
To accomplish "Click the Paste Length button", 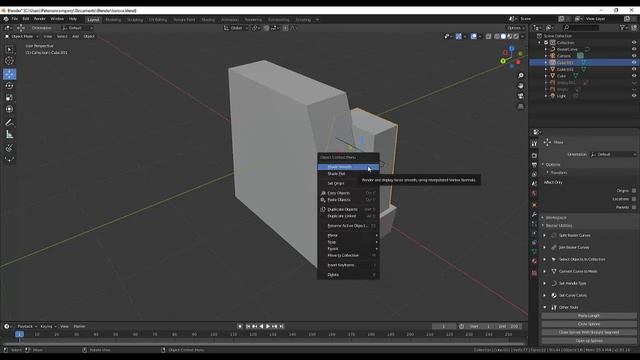I will tap(589, 316).
